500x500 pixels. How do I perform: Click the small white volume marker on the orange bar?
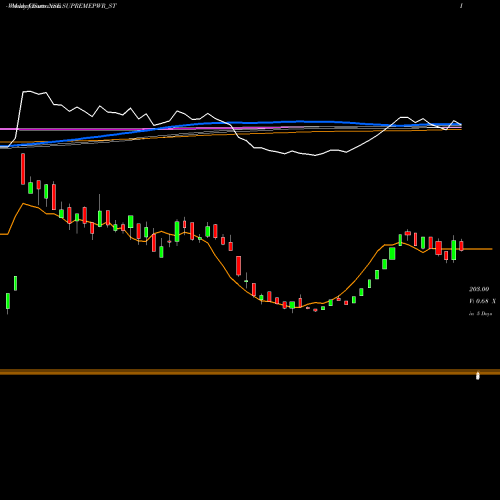pyautogui.click(x=478, y=376)
